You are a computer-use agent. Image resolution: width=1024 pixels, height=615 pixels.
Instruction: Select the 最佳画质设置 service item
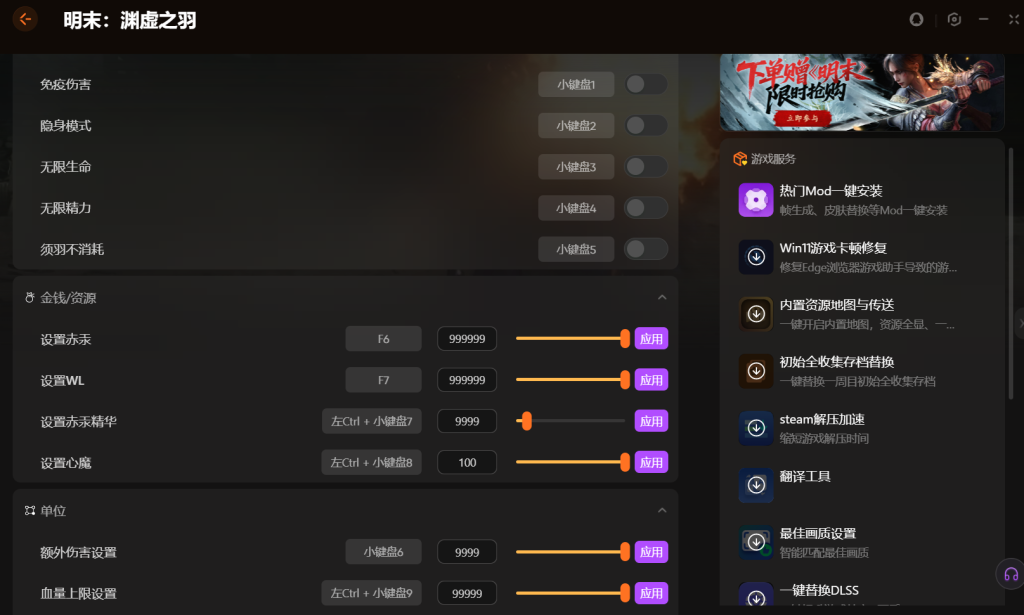(x=860, y=543)
